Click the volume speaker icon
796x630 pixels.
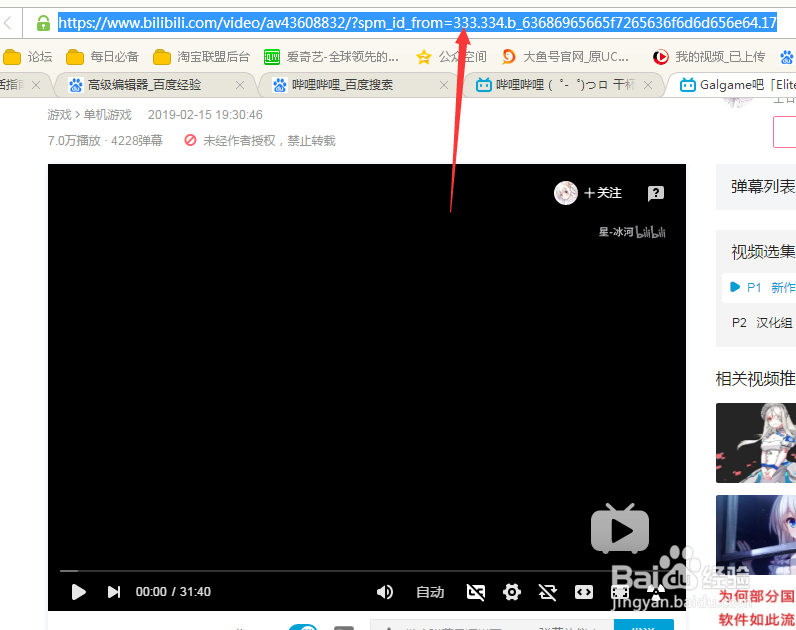click(385, 592)
